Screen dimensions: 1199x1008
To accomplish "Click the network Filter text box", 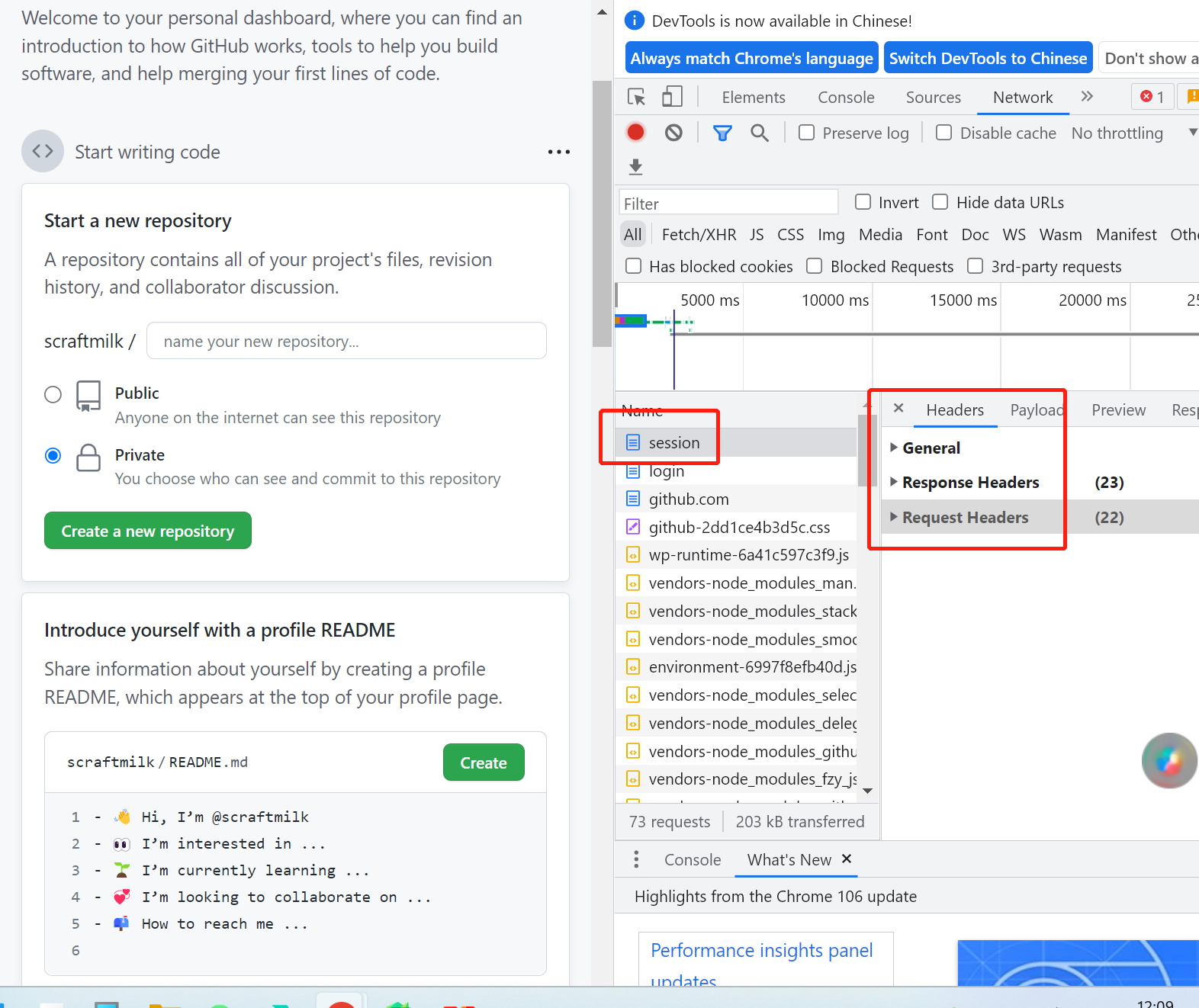I will [x=728, y=203].
